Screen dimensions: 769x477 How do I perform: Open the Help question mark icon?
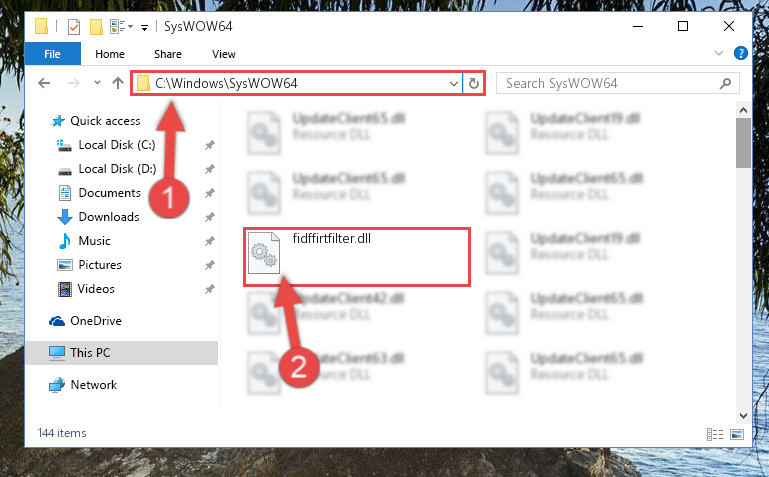[x=741, y=53]
